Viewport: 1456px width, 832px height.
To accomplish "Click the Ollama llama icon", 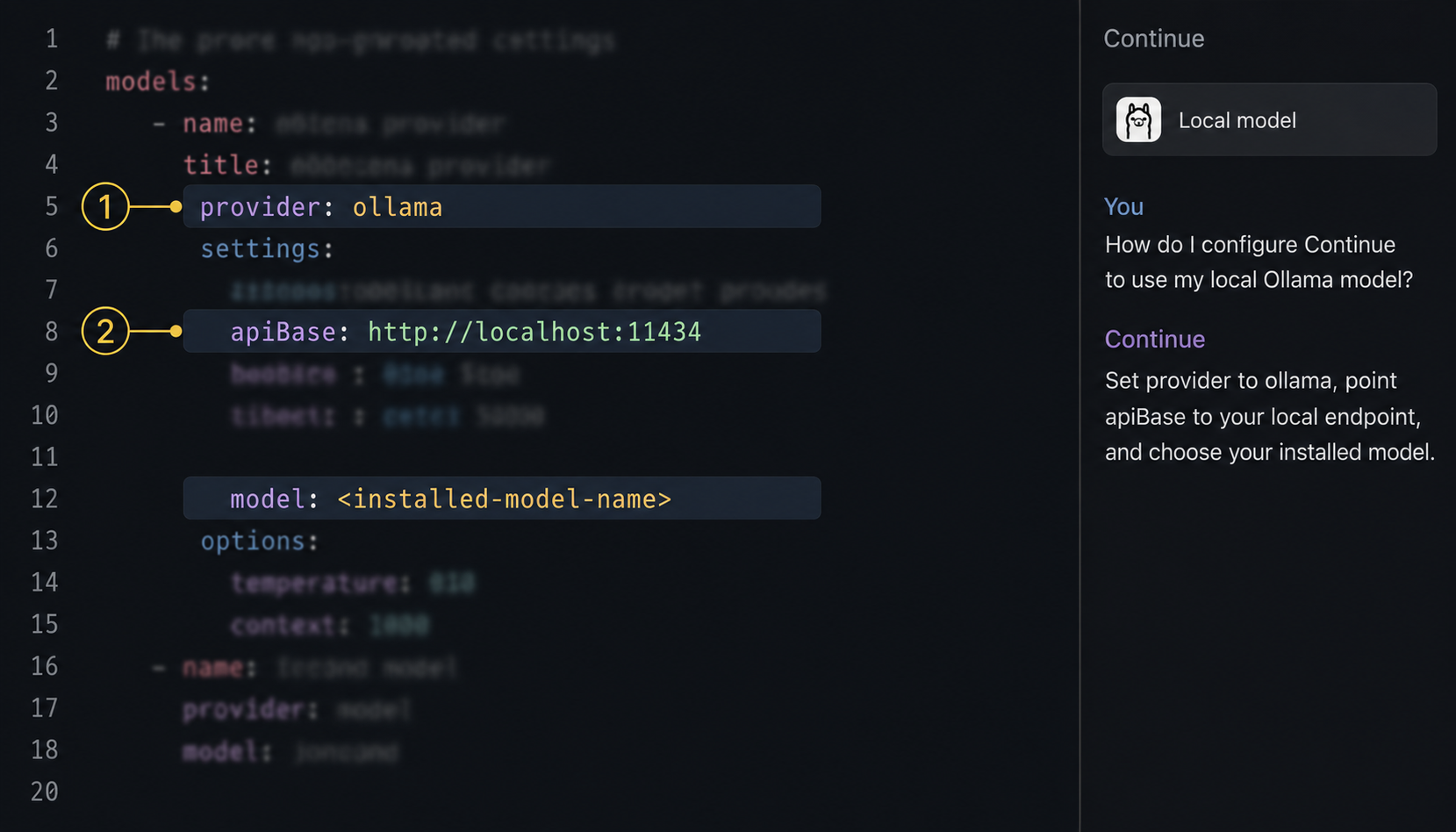I will click(x=1138, y=119).
